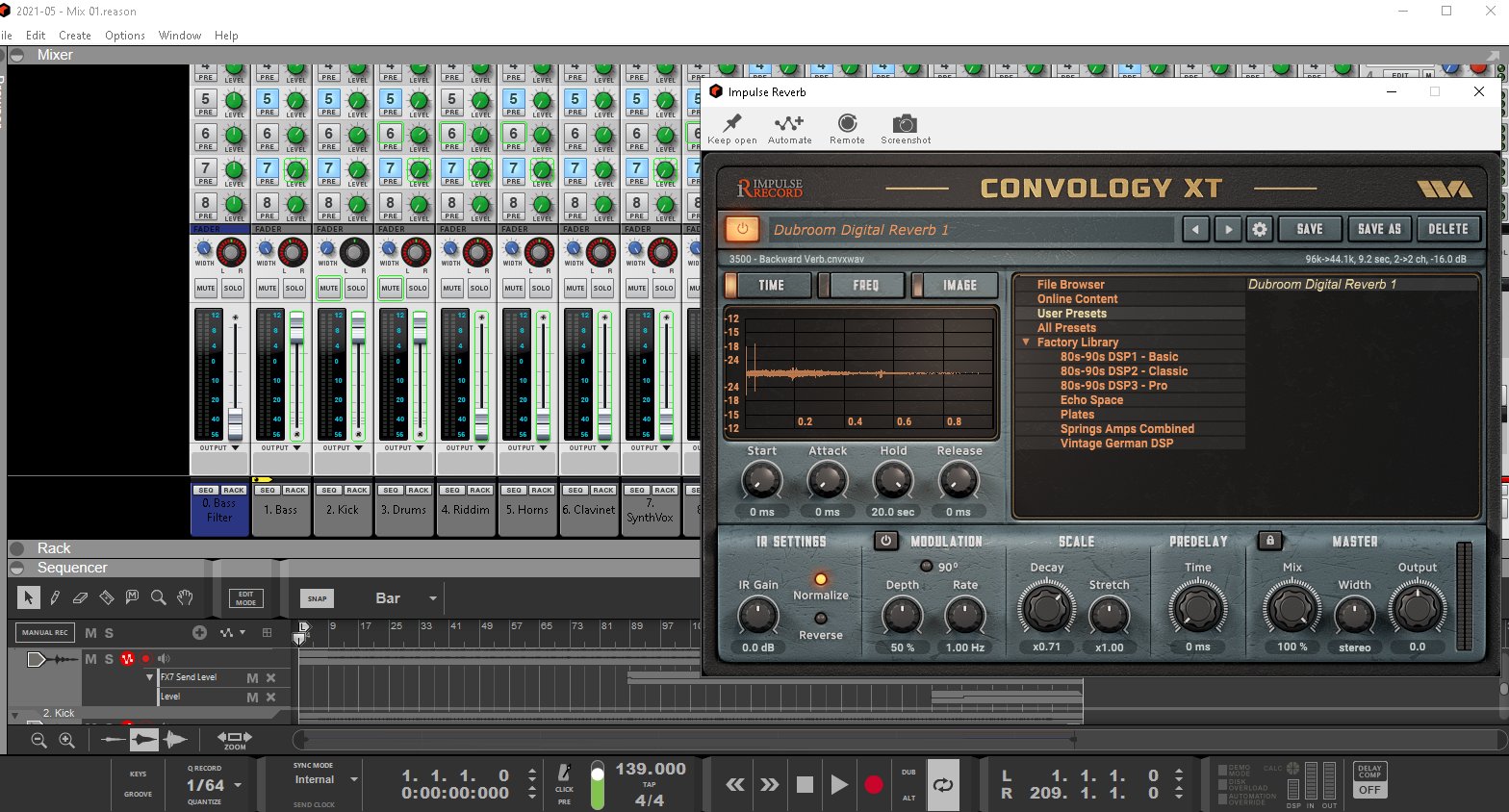Select the Hand tool in sequencer
1509x812 pixels.
pyautogui.click(x=185, y=597)
